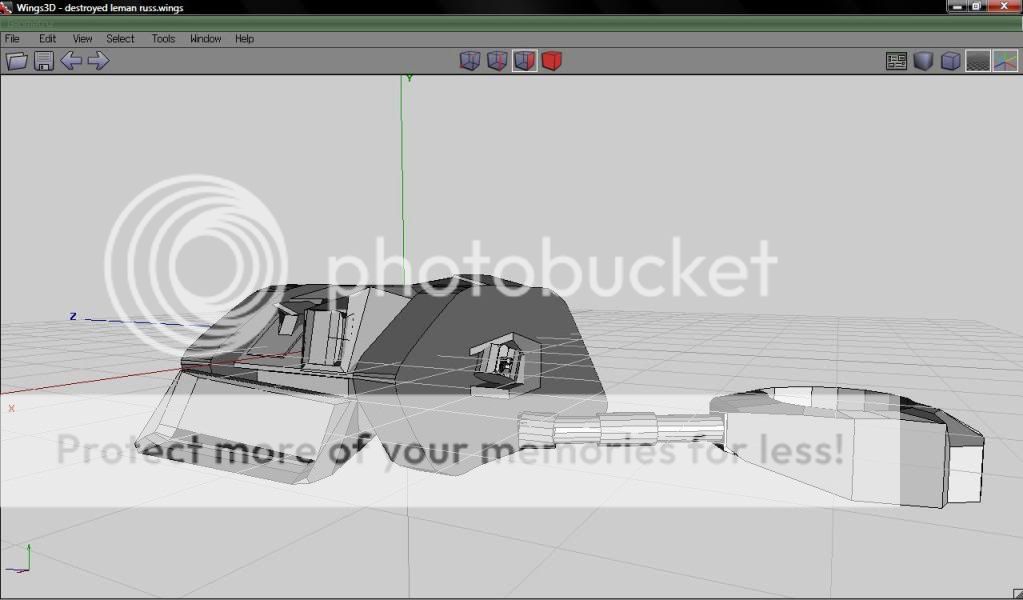
Task: Expand the Tools menu
Action: (x=163, y=39)
